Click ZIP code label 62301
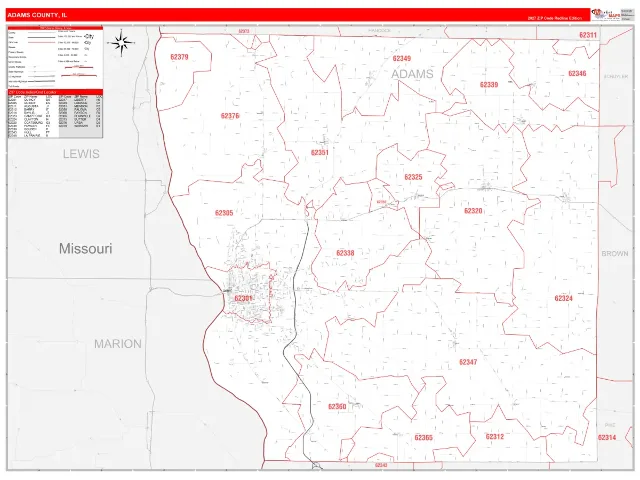Viewport: 640px width, 480px height. coord(243,299)
